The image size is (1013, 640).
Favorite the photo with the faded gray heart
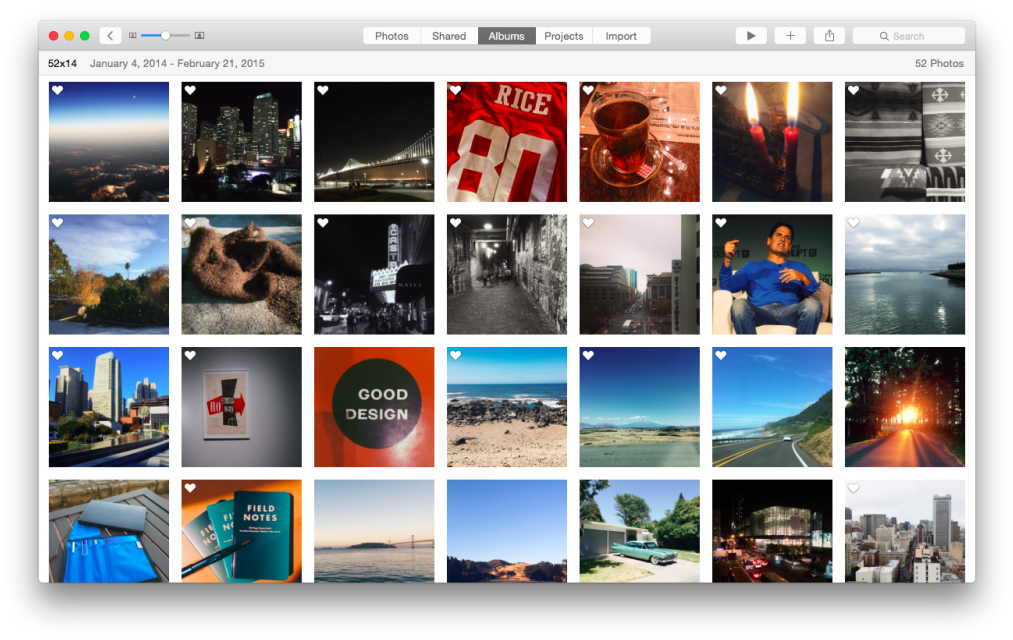coord(852,222)
